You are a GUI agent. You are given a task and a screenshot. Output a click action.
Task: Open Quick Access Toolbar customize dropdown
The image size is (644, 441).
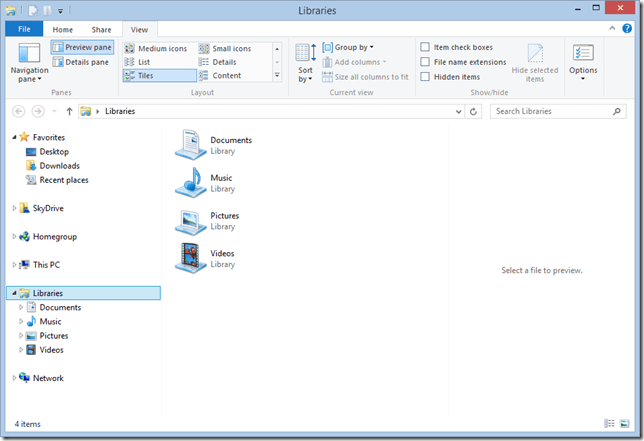point(60,11)
